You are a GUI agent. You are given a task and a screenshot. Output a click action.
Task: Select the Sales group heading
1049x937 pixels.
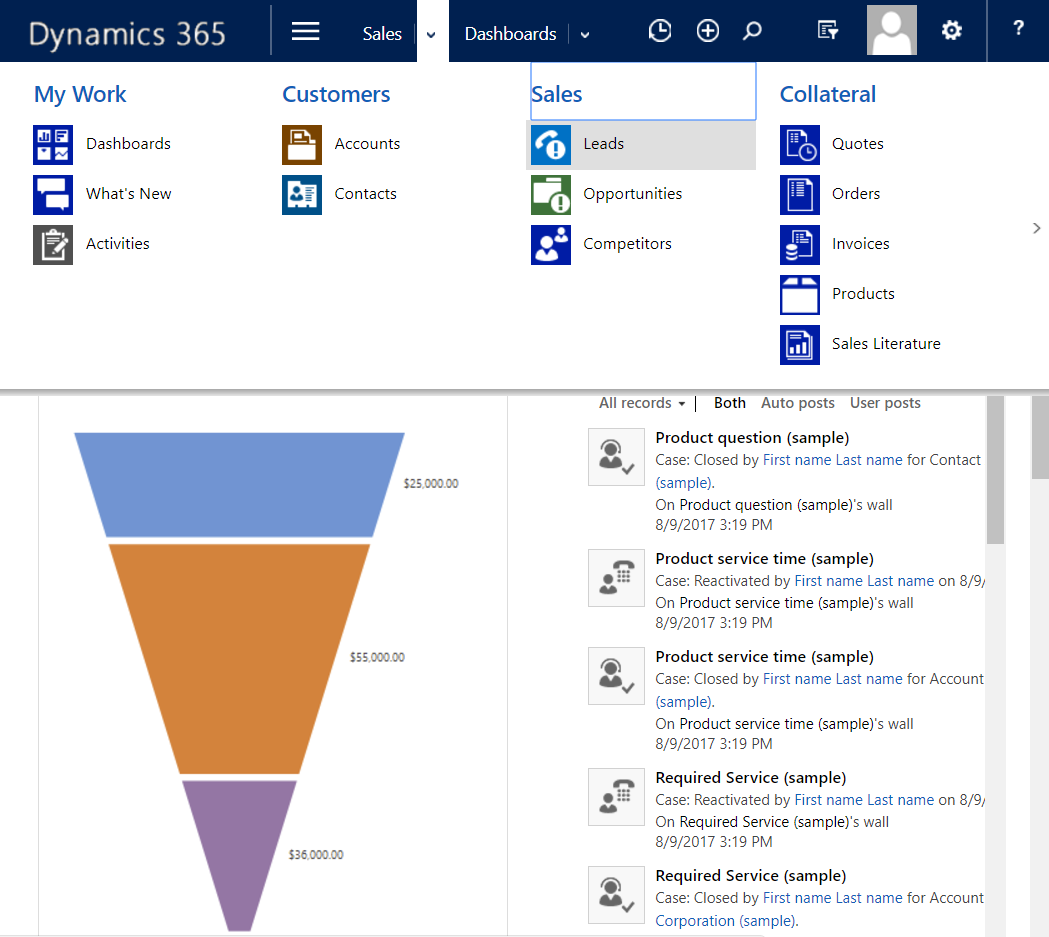click(557, 94)
